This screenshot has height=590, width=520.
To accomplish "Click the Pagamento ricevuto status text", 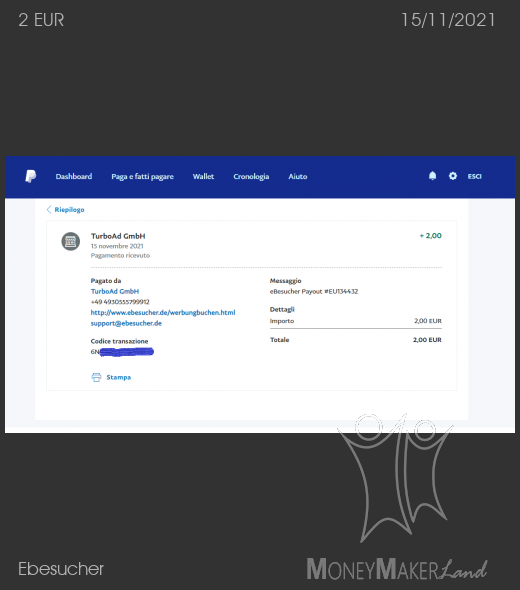I will pyautogui.click(x=120, y=255).
